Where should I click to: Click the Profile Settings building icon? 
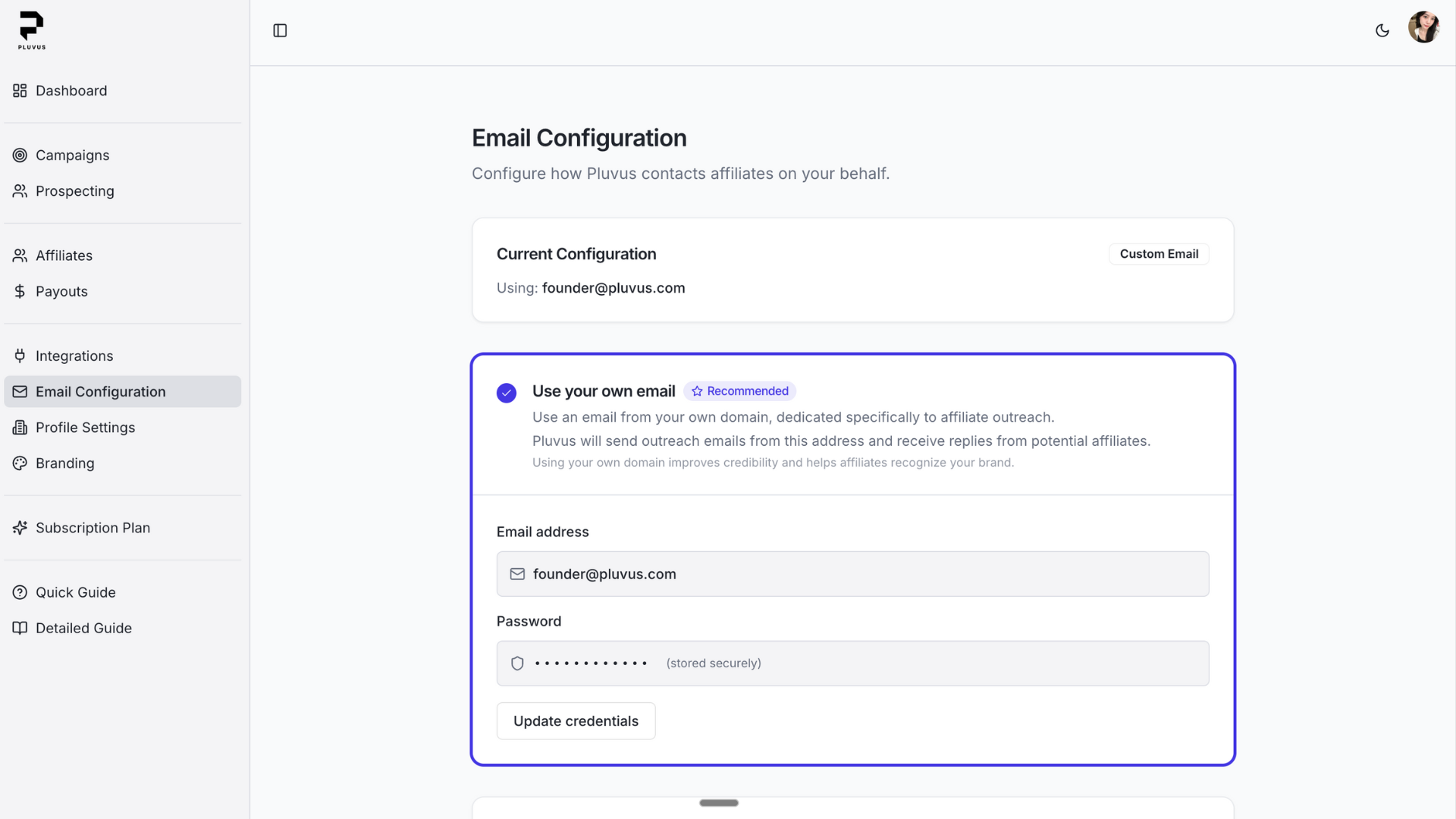pos(20,428)
